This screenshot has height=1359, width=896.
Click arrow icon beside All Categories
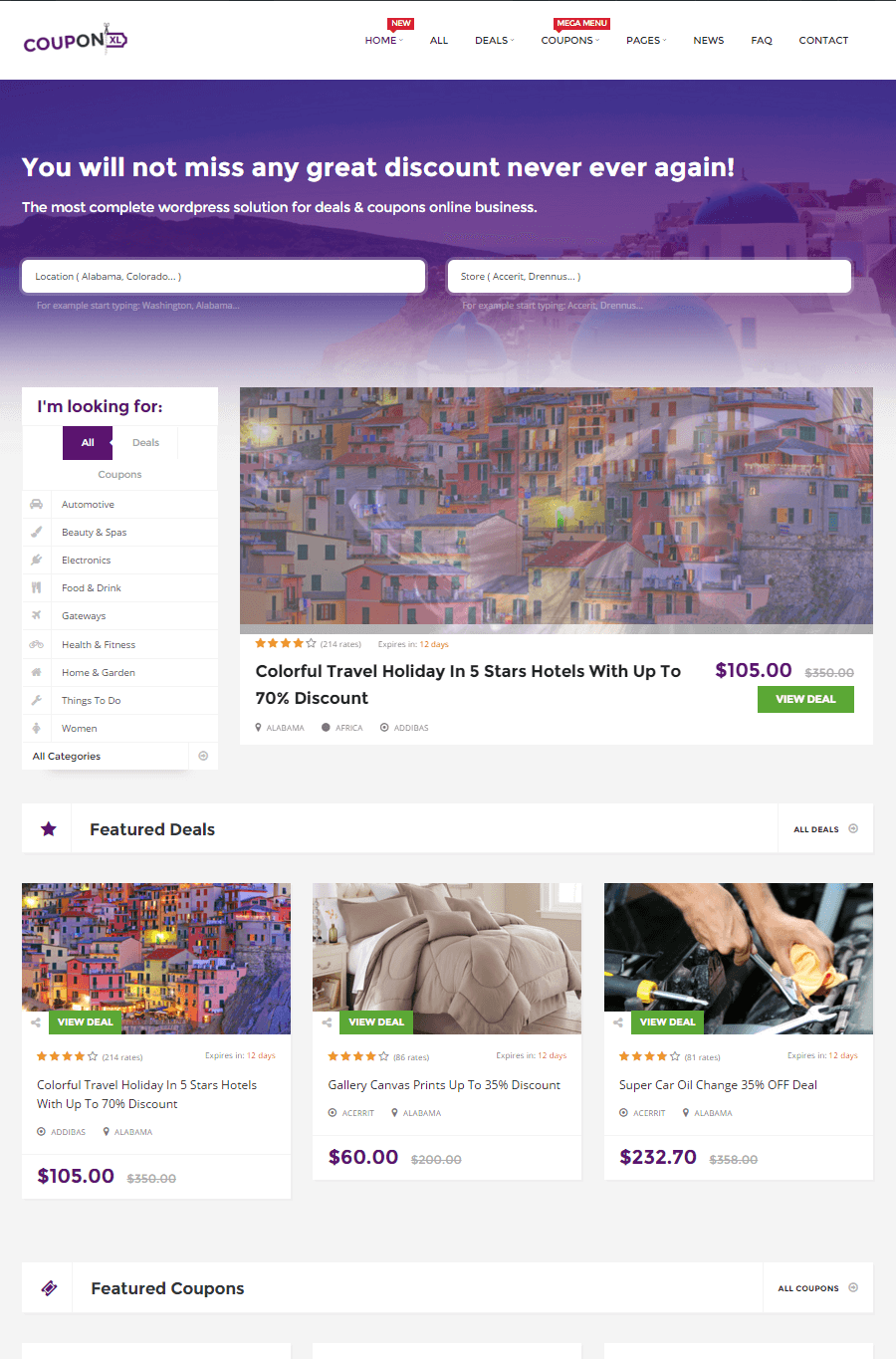203,756
